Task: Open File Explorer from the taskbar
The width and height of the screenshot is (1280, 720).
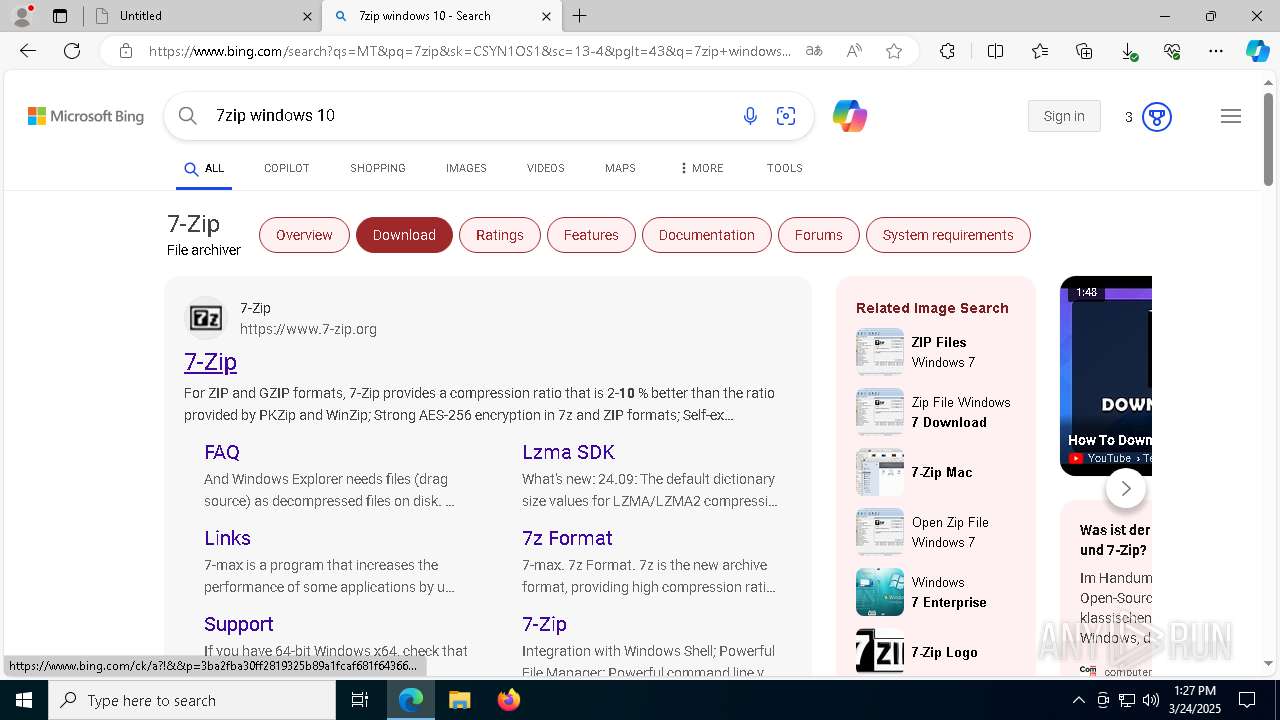Action: click(460, 700)
